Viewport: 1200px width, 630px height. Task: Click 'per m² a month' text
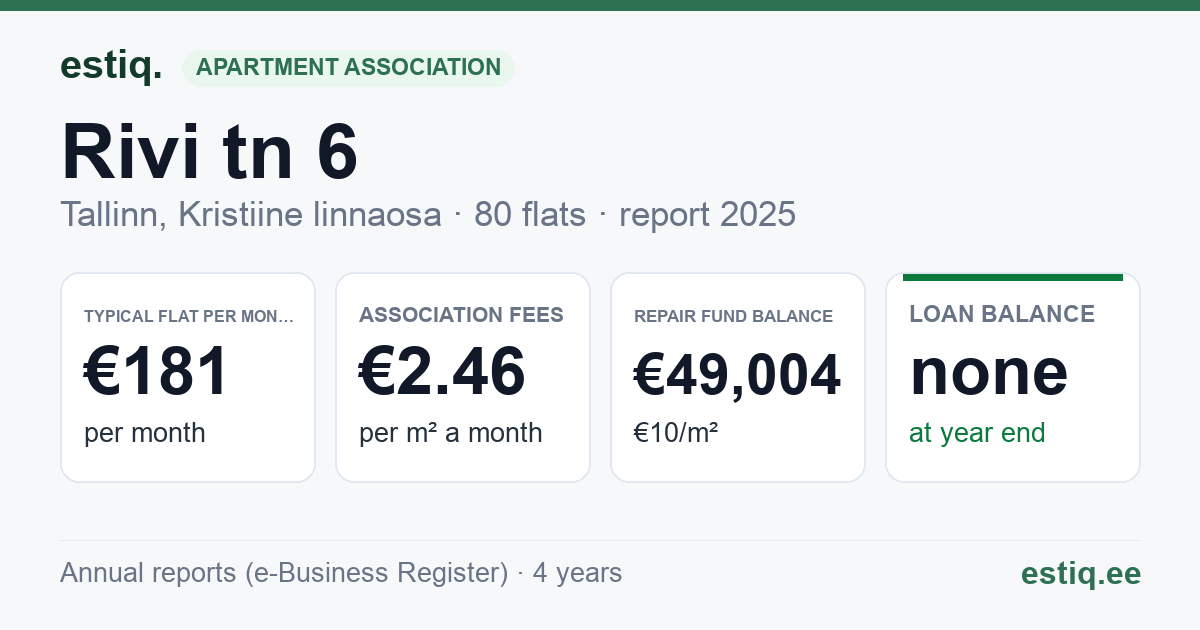451,433
